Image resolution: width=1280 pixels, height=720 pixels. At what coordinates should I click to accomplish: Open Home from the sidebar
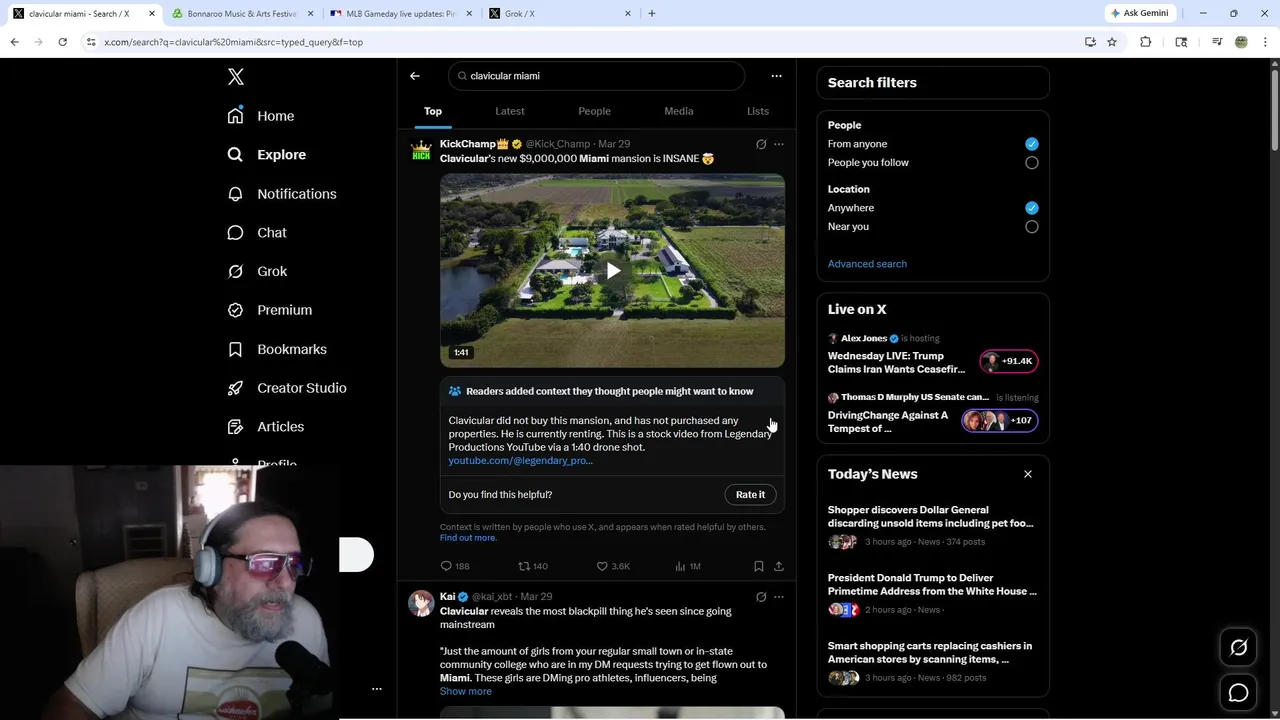tap(261, 116)
